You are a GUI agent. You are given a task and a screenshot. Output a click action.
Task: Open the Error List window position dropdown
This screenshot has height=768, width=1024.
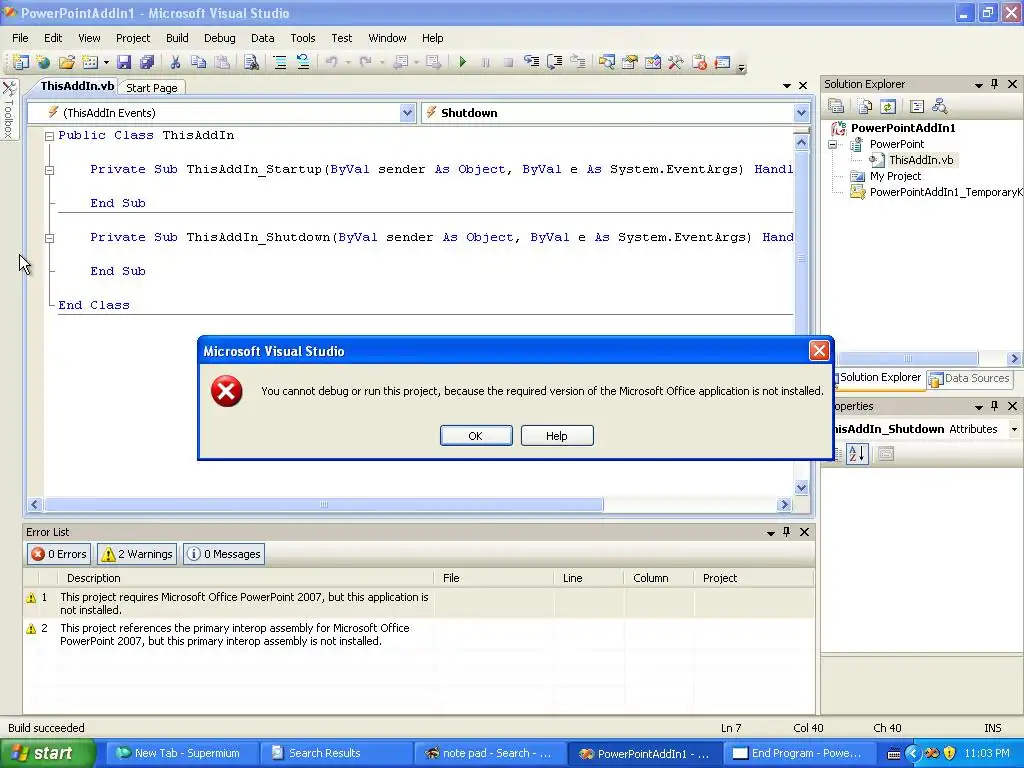tap(771, 532)
